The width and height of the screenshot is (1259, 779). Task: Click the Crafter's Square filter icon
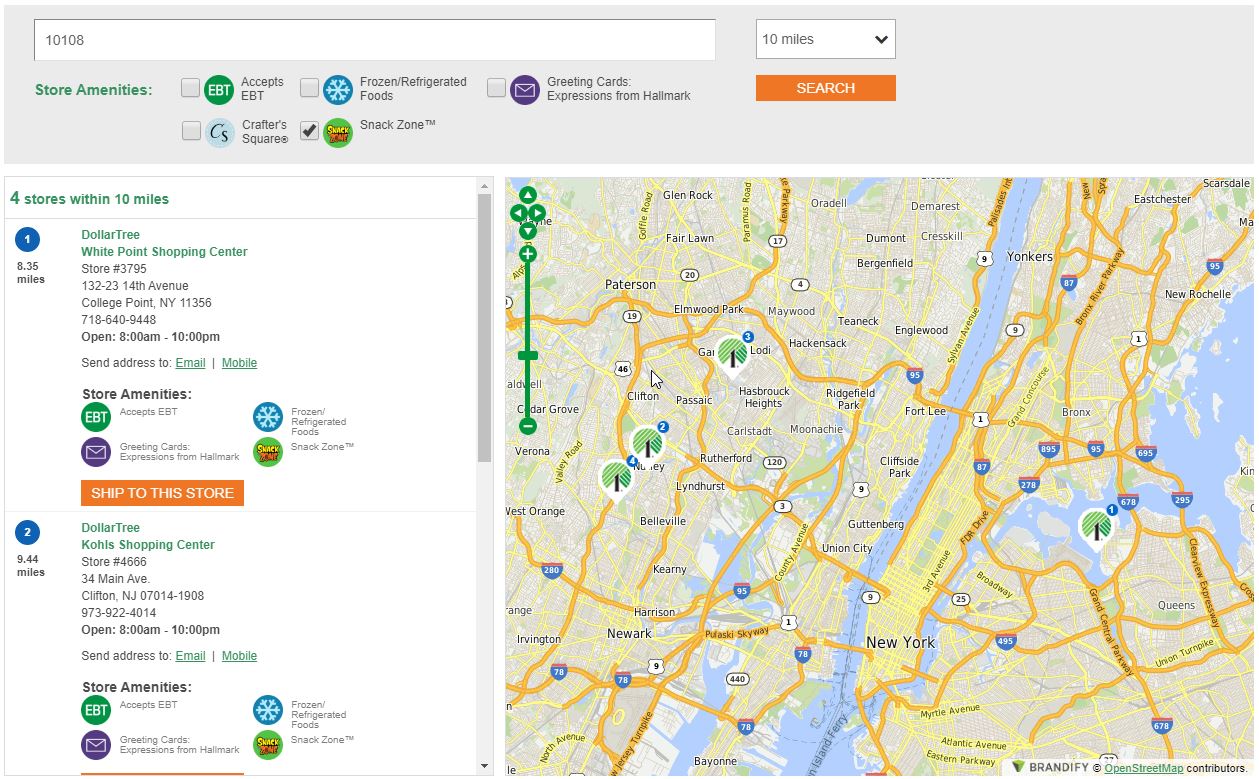(220, 132)
